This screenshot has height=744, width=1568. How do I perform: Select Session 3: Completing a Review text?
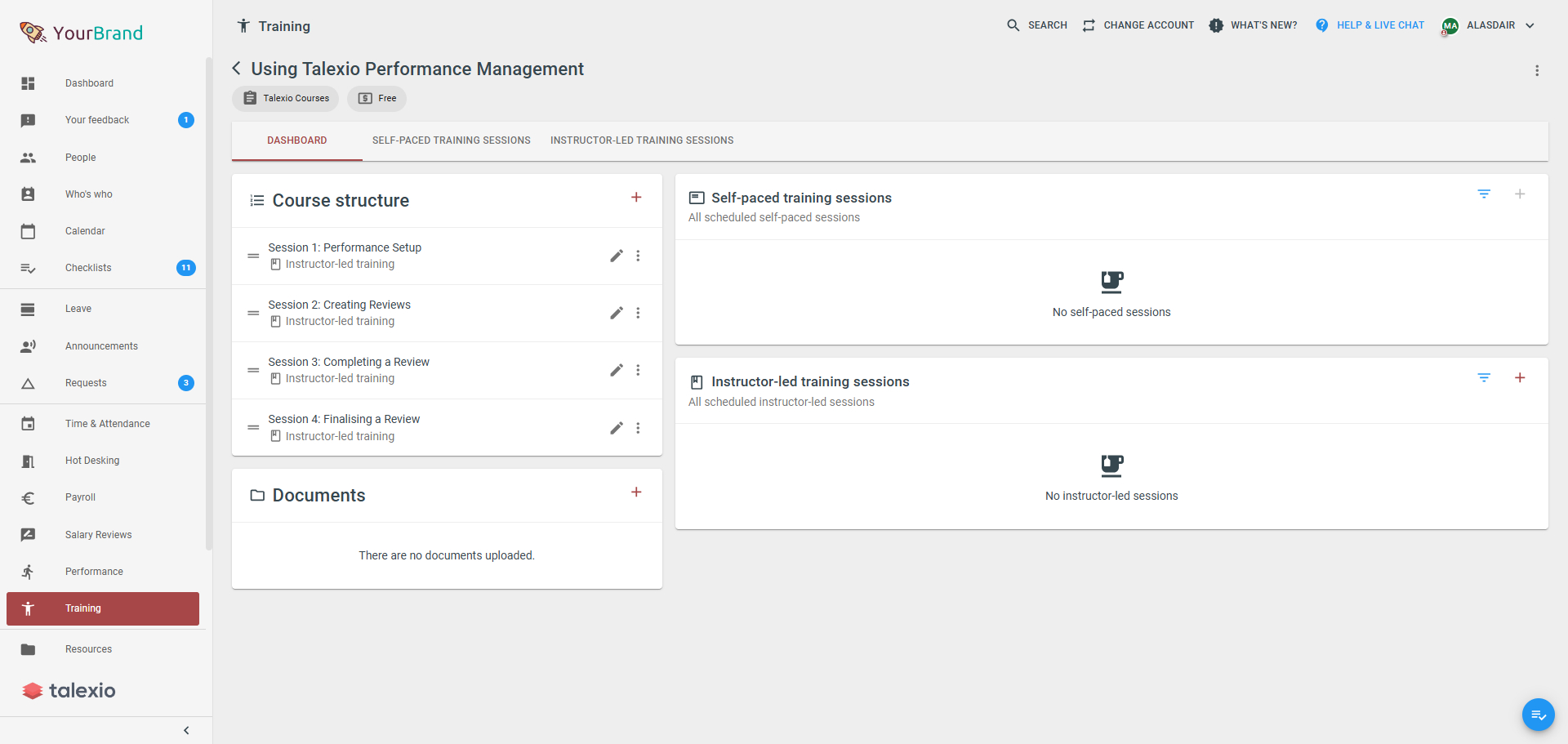[x=349, y=362]
